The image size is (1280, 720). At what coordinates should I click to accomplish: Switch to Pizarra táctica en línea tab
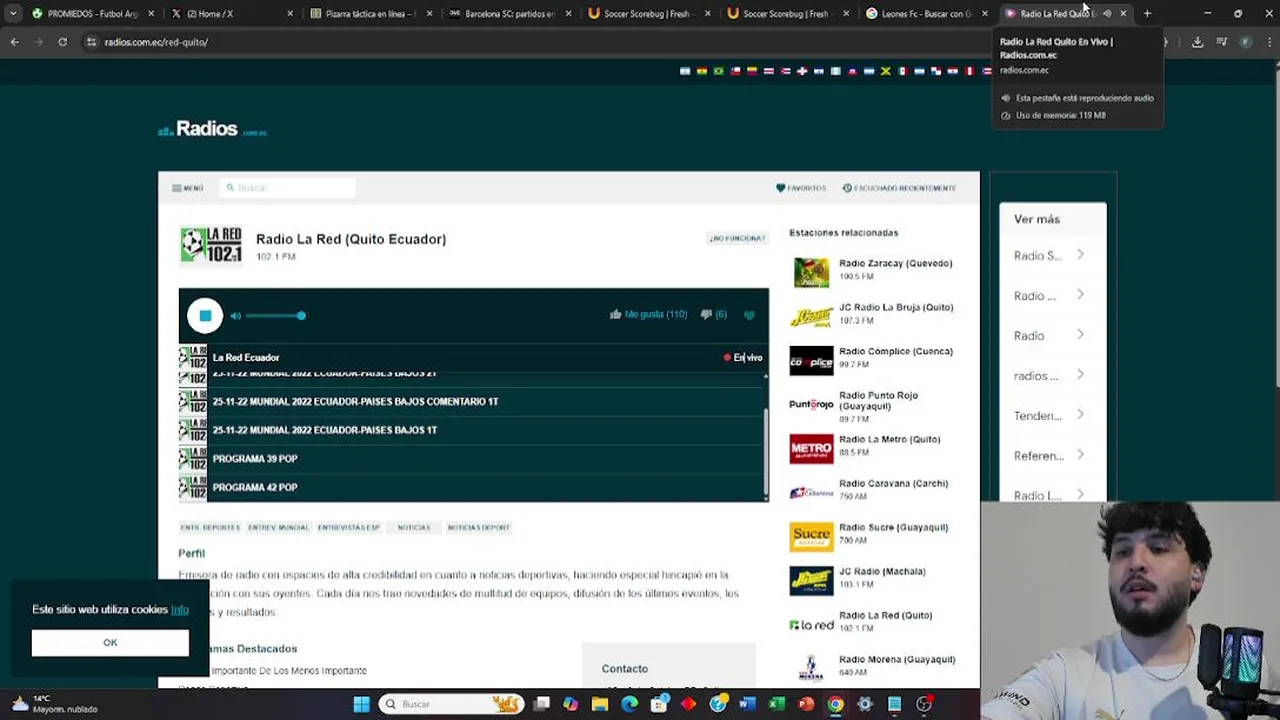tap(369, 14)
